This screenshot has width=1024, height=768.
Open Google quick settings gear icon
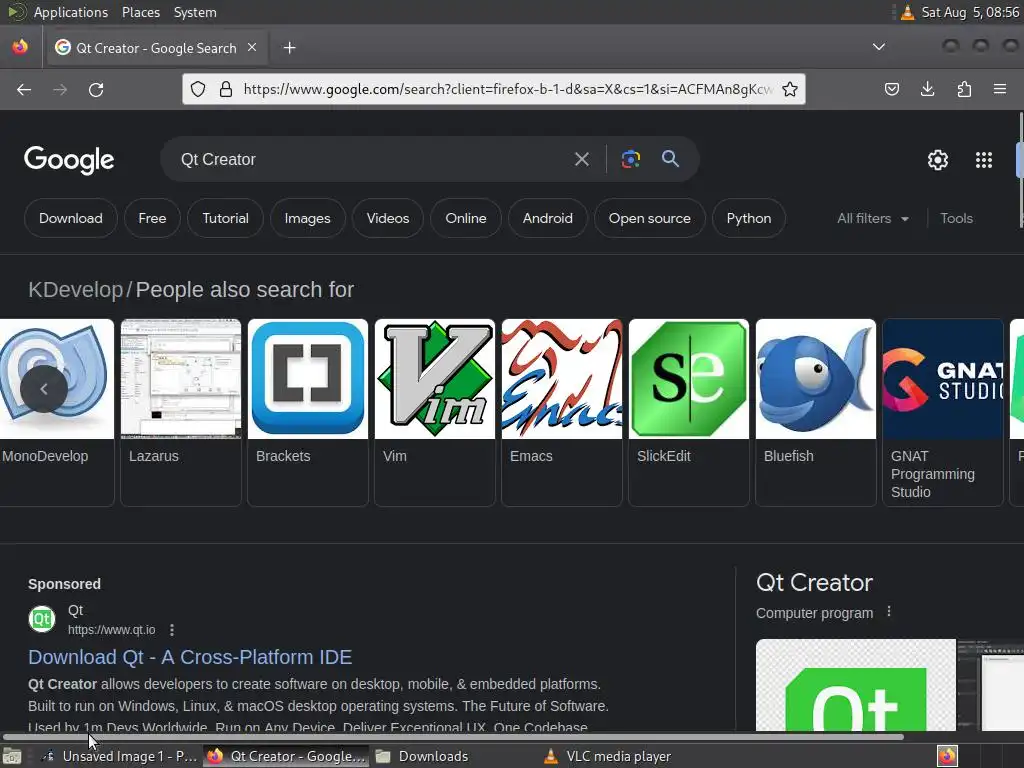point(938,160)
